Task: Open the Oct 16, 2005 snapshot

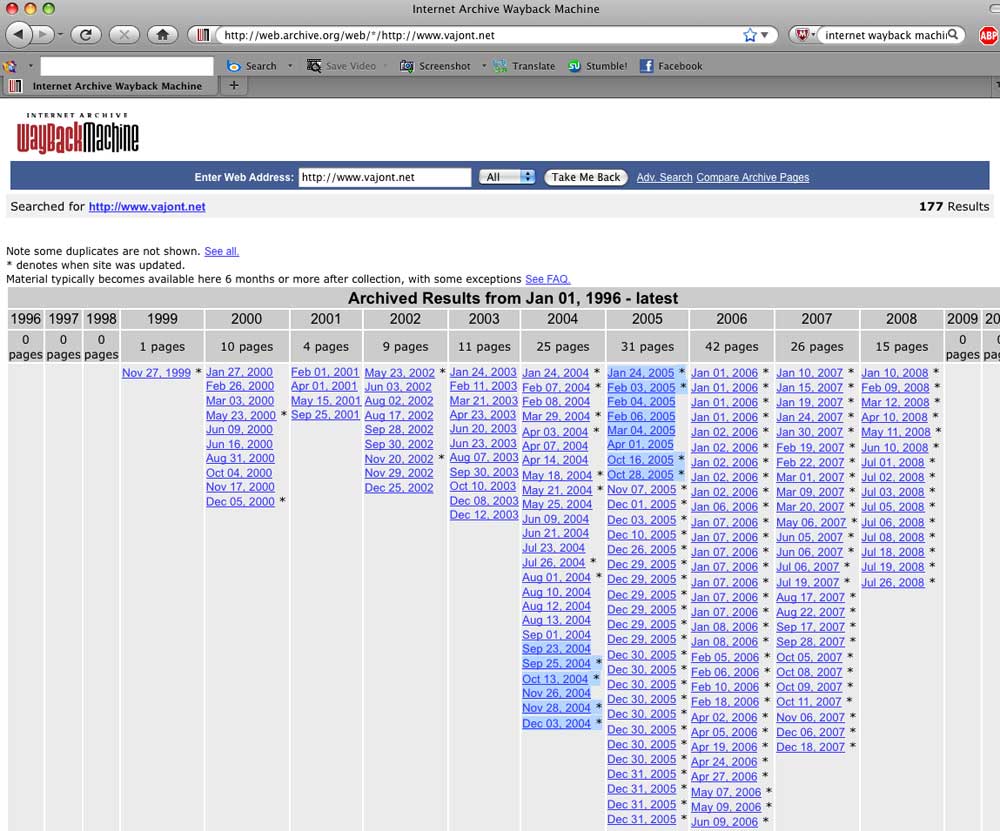Action: coord(640,460)
